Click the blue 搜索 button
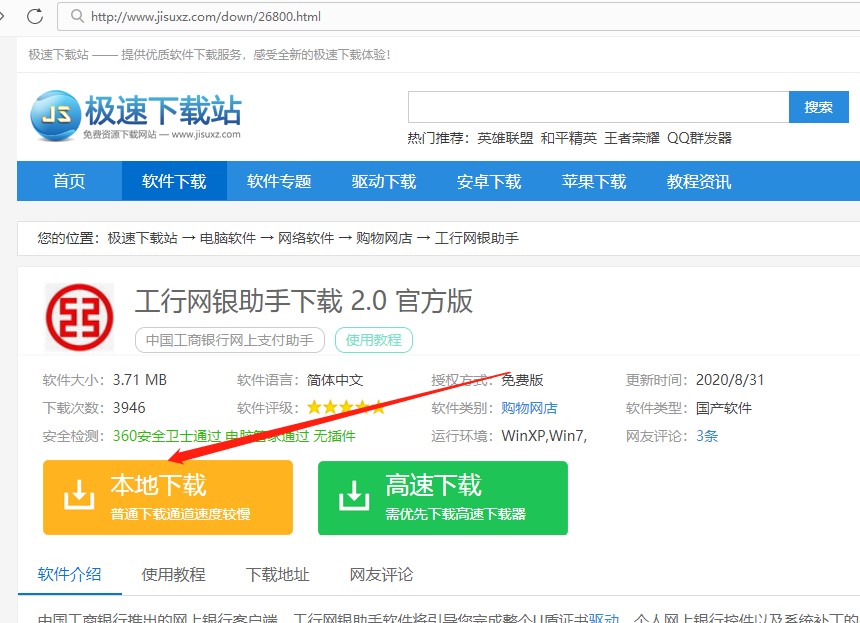 (819, 107)
